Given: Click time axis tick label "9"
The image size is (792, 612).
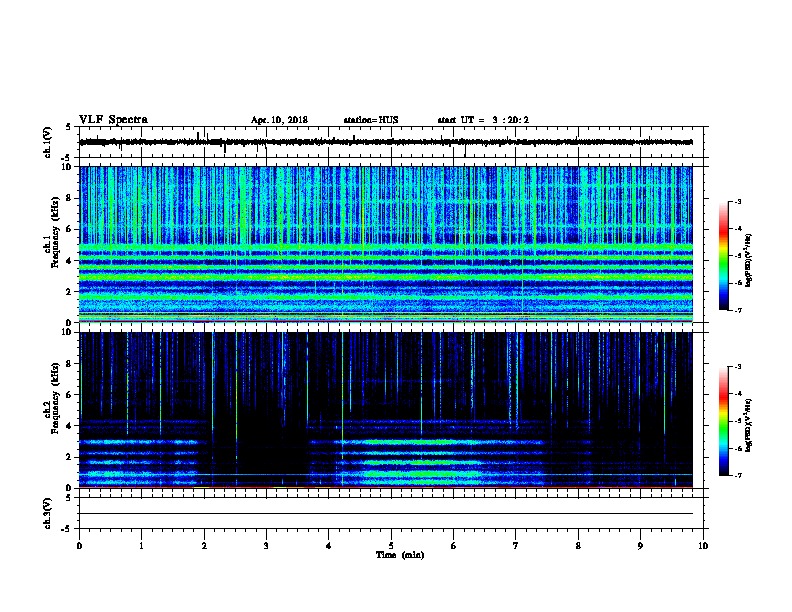Looking at the screenshot, I should 640,546.
